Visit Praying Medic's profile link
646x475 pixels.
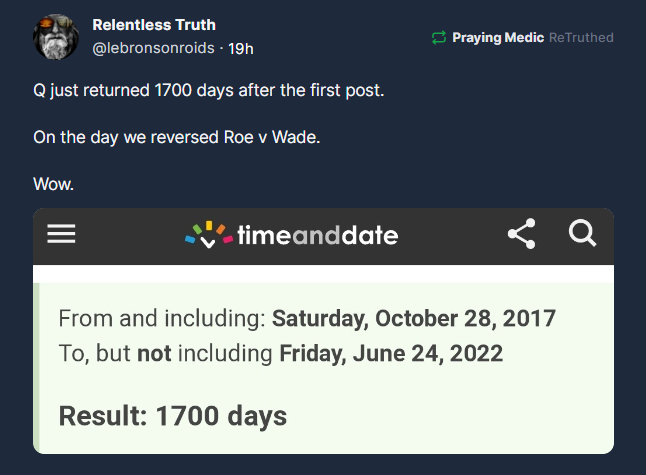click(497, 38)
